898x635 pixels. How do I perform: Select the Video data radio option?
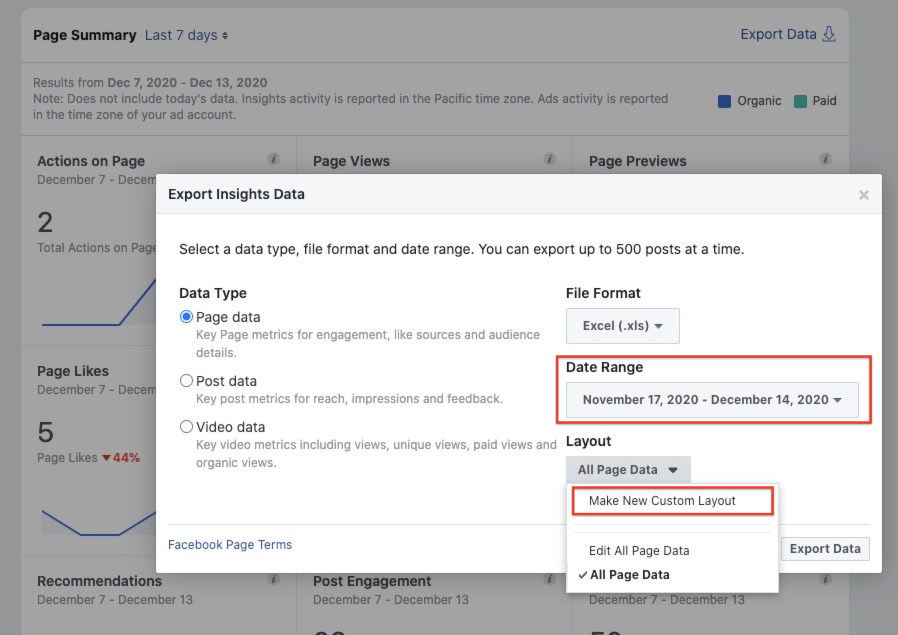pyautogui.click(x=186, y=427)
